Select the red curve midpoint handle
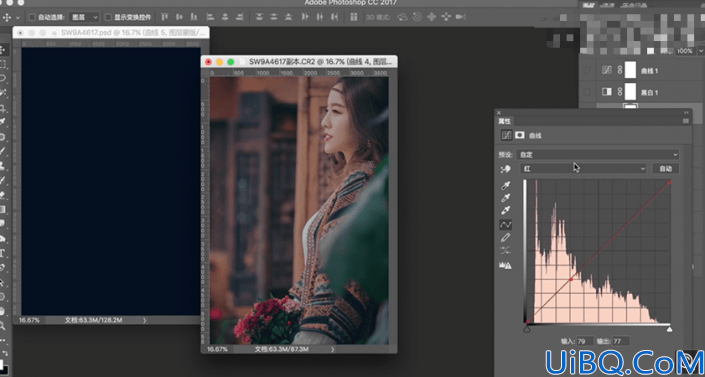Screen dimensions: 705x377 click(x=571, y=279)
